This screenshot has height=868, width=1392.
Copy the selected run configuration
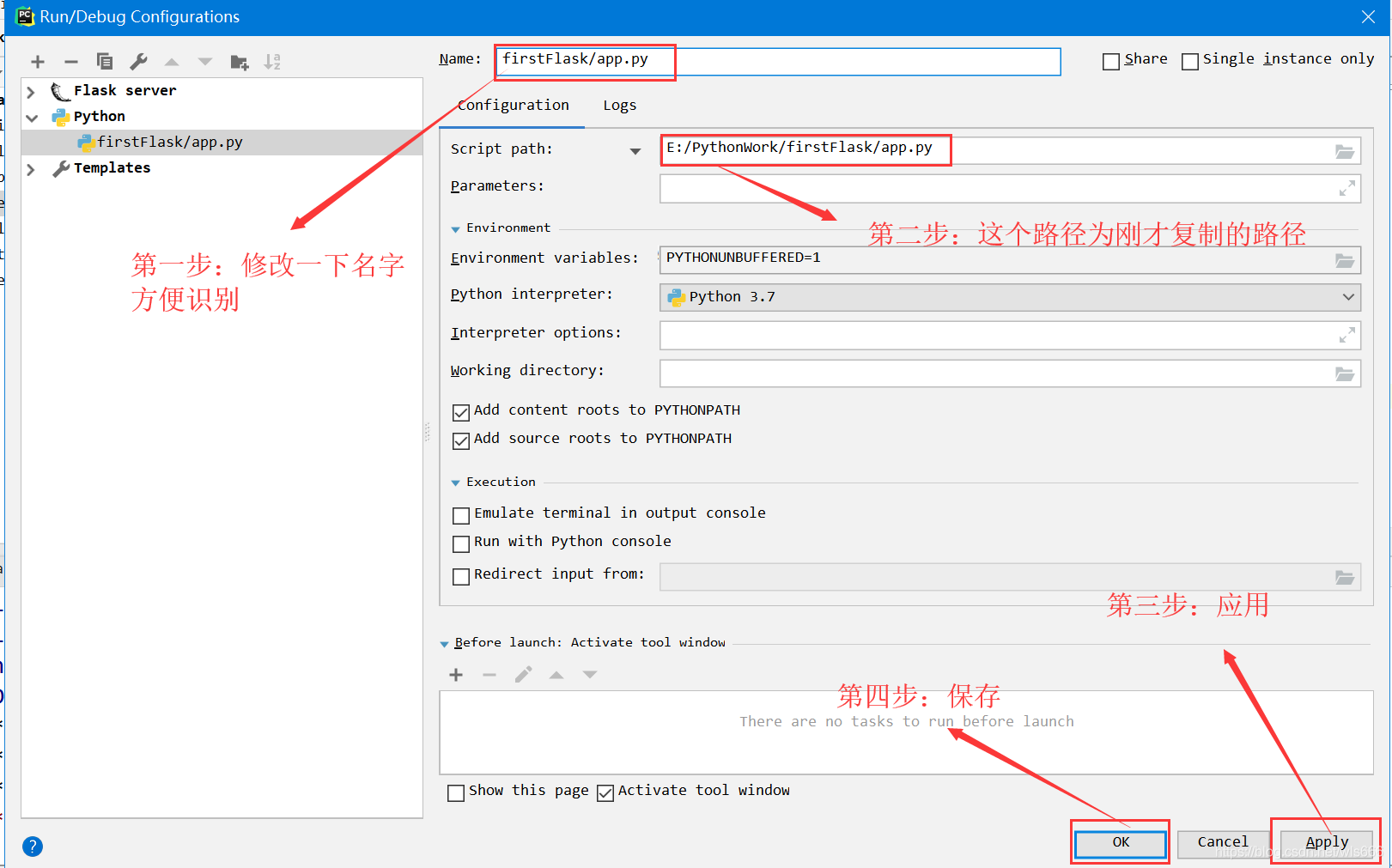[x=105, y=62]
